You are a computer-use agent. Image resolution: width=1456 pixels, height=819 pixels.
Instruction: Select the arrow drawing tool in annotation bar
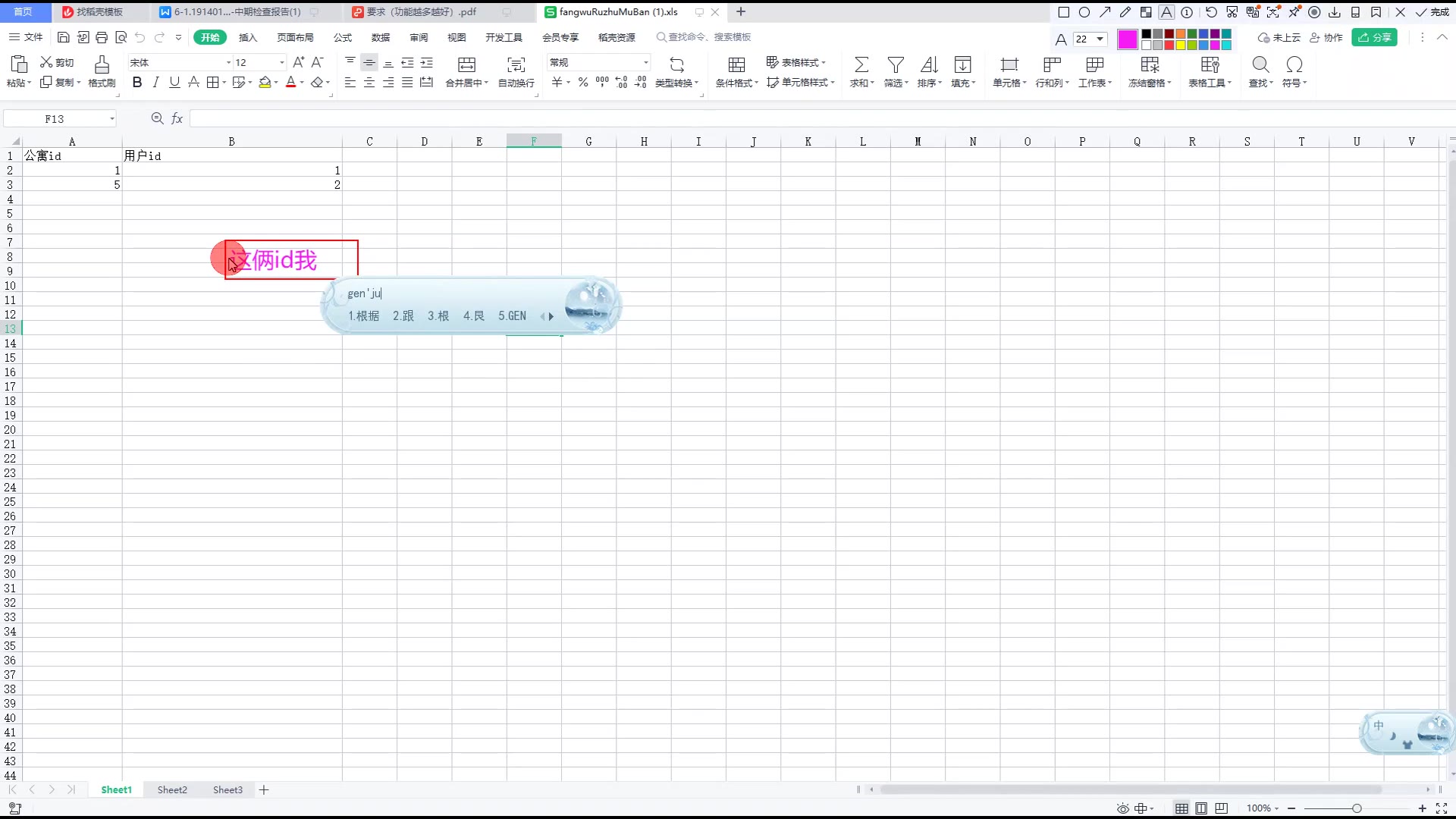tap(1105, 12)
